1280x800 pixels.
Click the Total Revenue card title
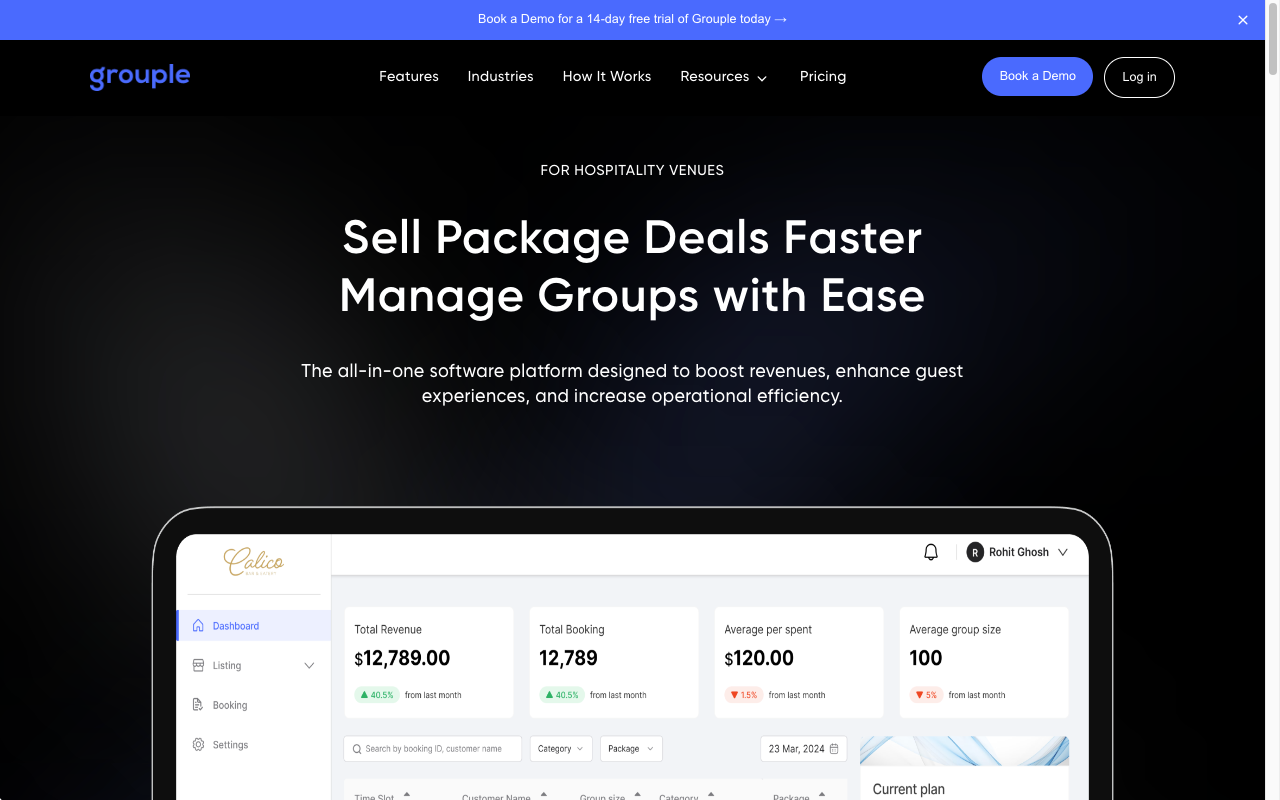tap(388, 630)
